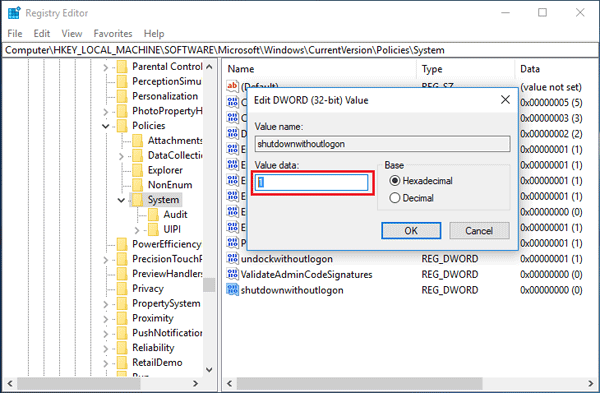The width and height of the screenshot is (600, 393).
Task: Open the View menu
Action: coord(72,34)
